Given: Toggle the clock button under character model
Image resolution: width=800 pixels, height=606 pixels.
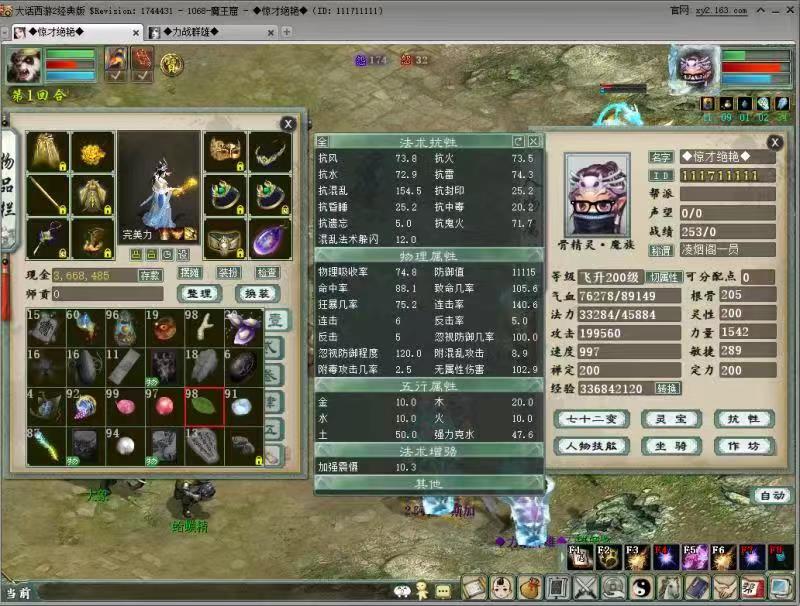Looking at the screenshot, I should [167, 254].
